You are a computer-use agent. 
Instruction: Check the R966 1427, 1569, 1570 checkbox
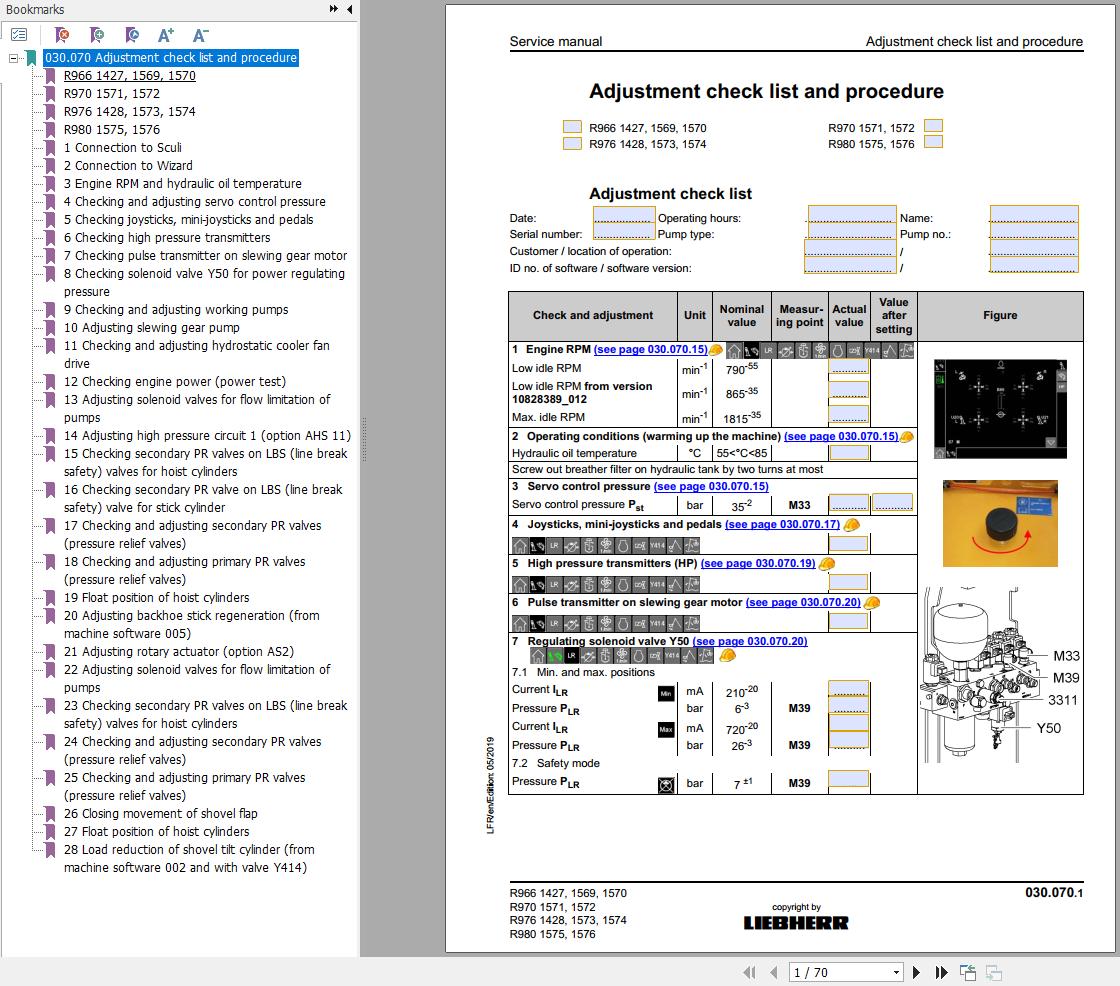[x=571, y=127]
